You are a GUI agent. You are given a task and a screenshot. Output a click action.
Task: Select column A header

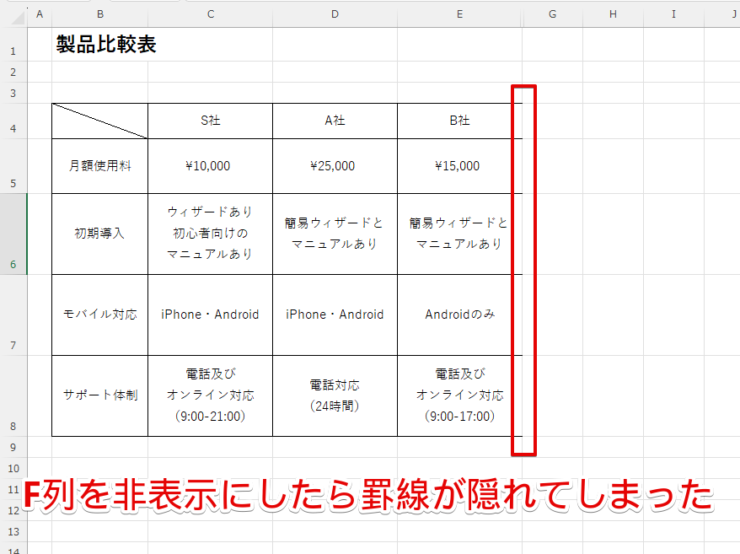pyautogui.click(x=40, y=14)
